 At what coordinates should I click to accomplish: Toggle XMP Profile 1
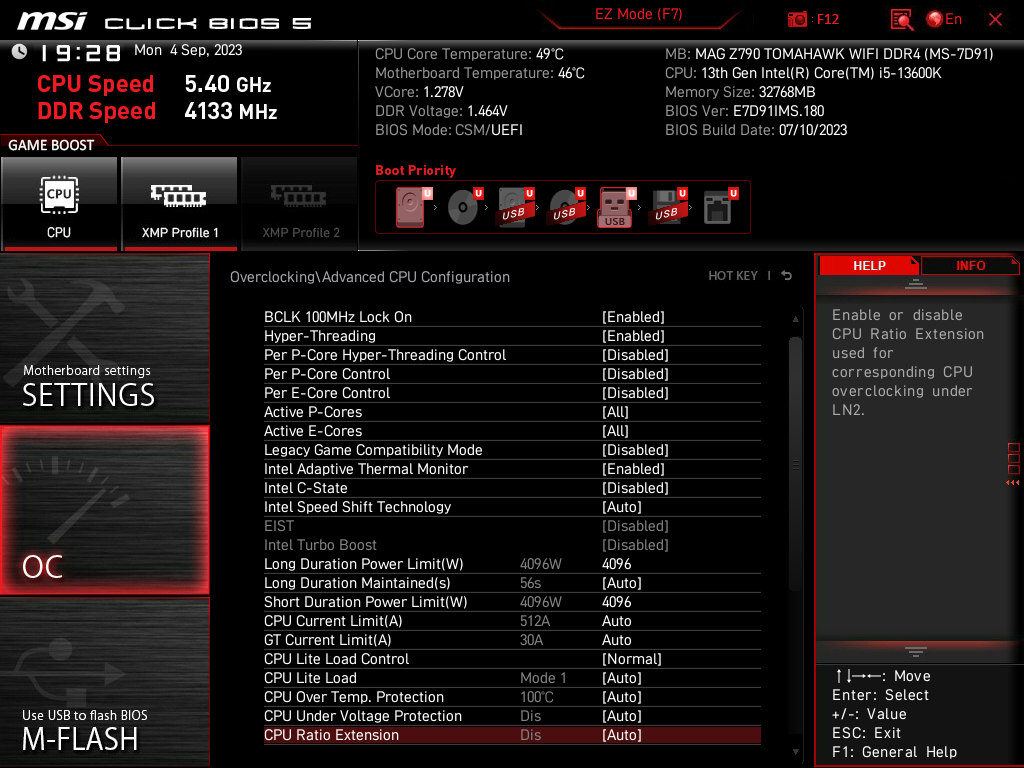pos(180,203)
